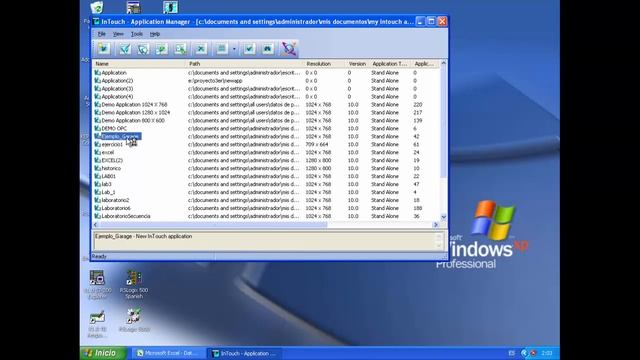Click the ES language indicator in tray
This screenshot has height=360, width=640.
[511, 353]
